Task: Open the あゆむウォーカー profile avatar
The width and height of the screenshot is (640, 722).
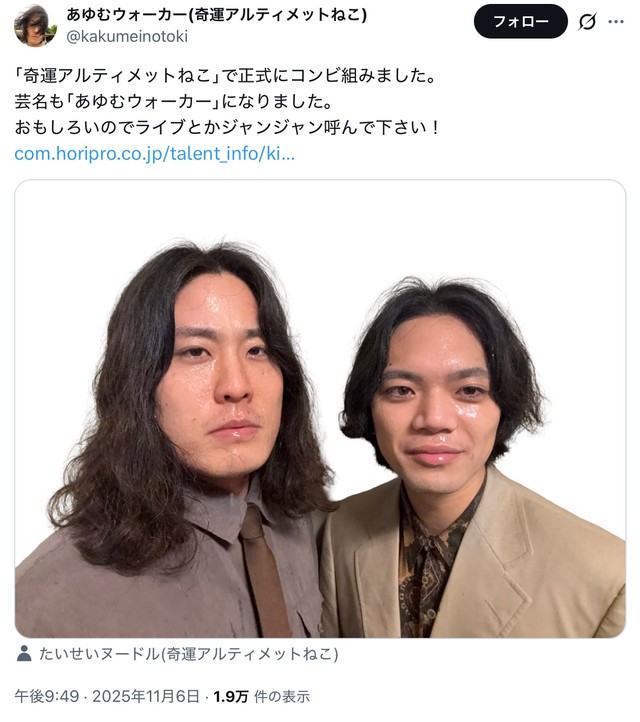Action: 35,25
